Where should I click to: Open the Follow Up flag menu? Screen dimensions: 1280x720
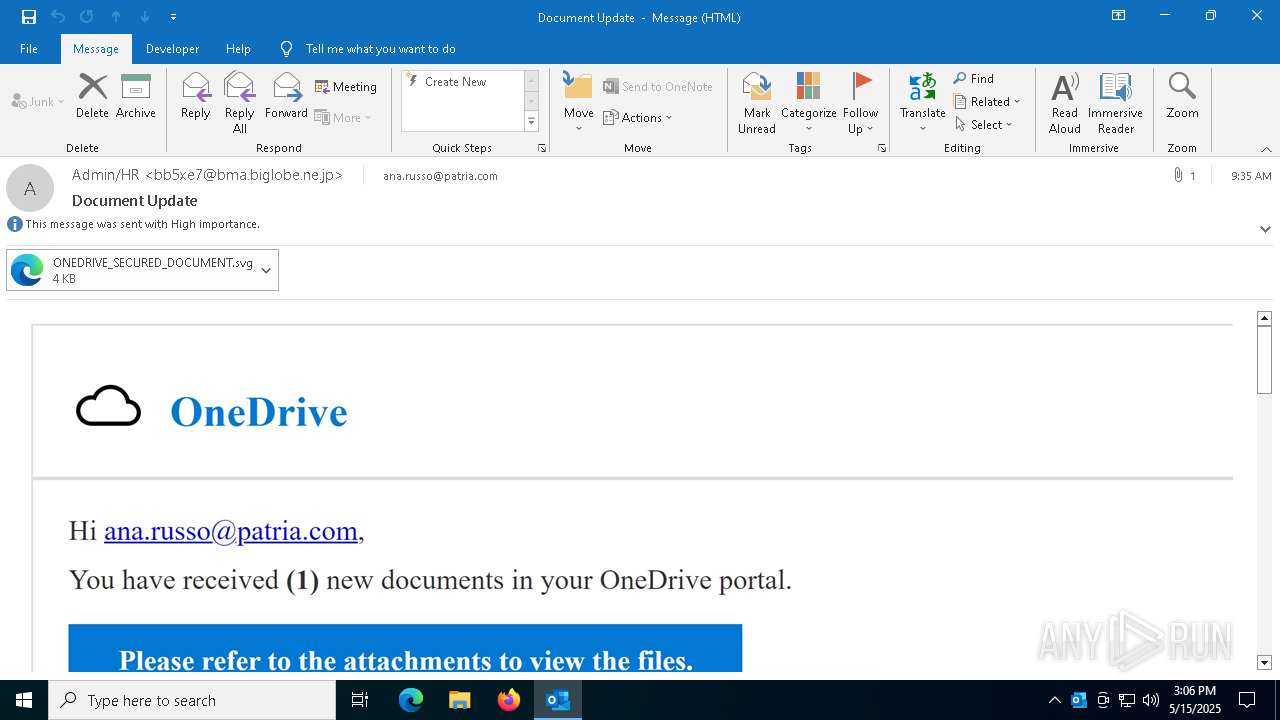860,103
